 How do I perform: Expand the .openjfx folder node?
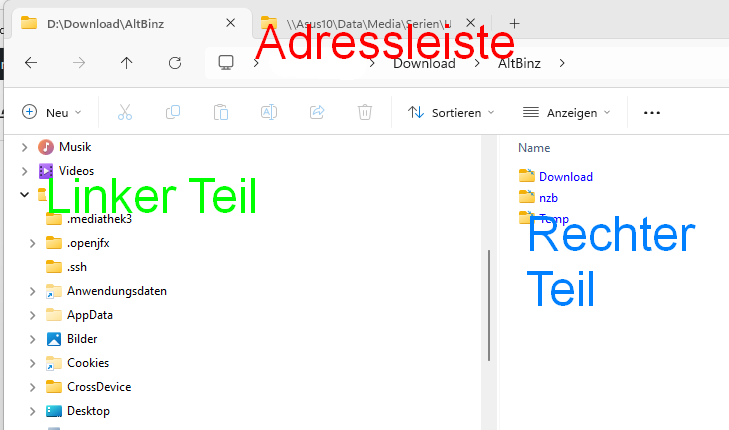click(32, 243)
